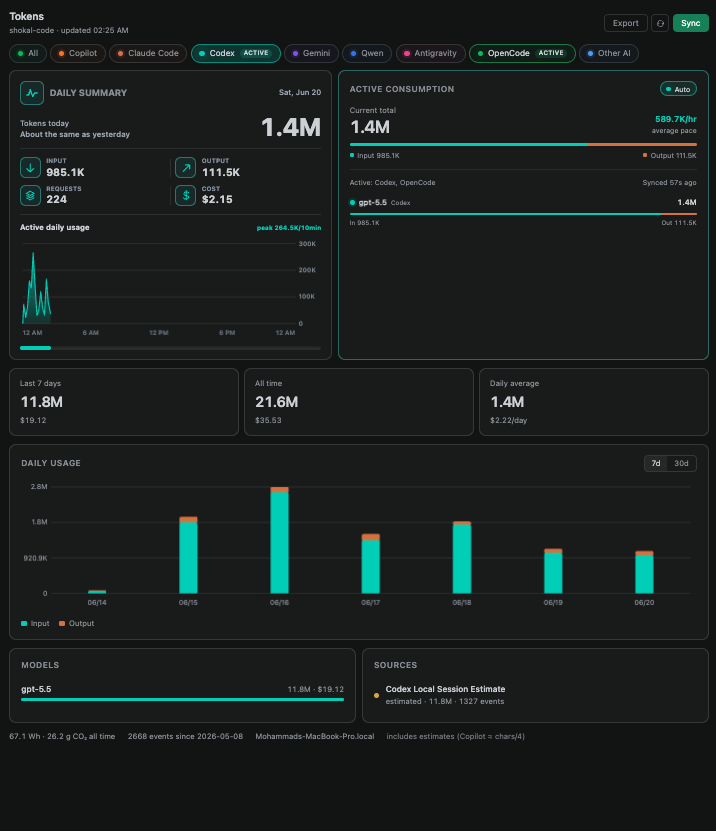
Task: Open the All time card
Action: coord(359,402)
